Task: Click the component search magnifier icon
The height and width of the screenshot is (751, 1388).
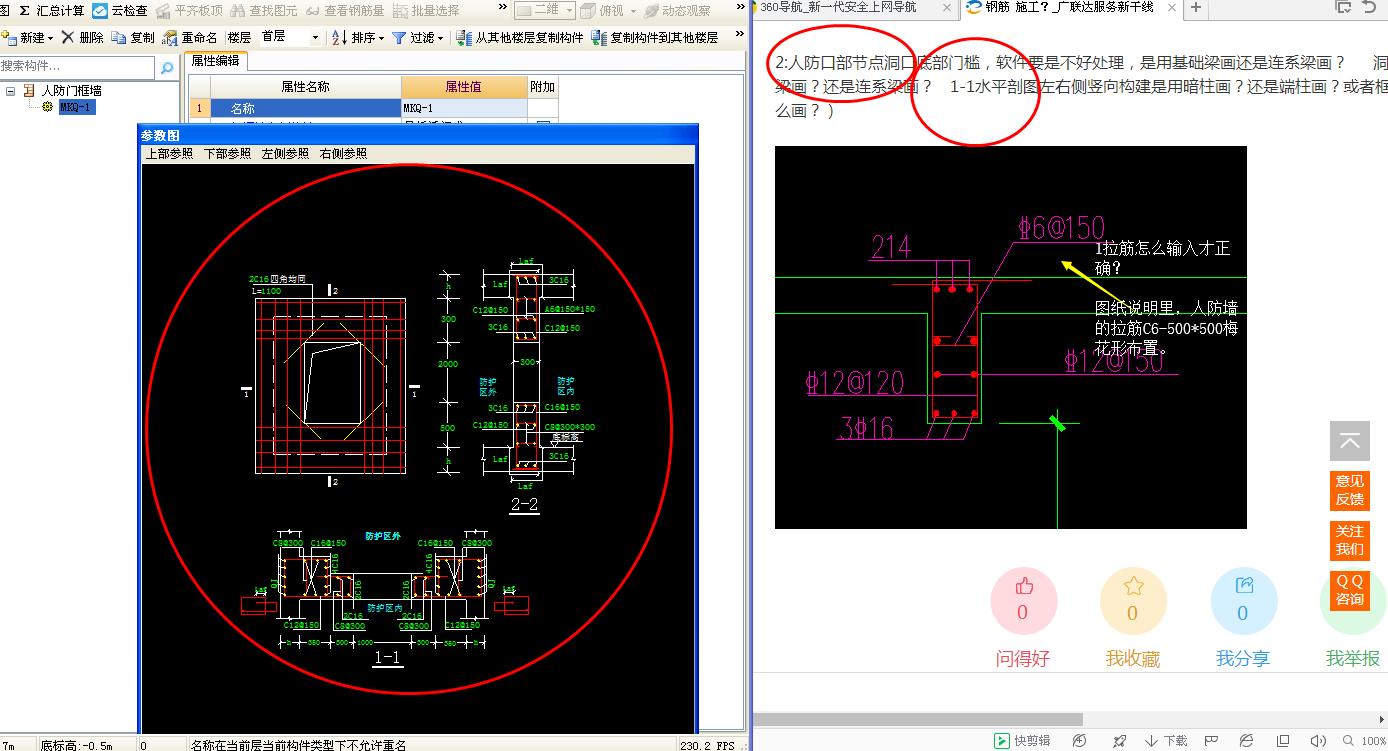Action: [168, 67]
